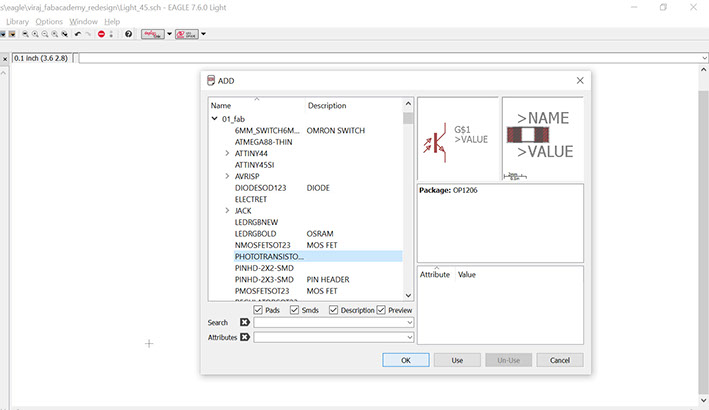Click the x icon left of grid coordinates
This screenshot has height=410, width=709.
tap(5, 59)
